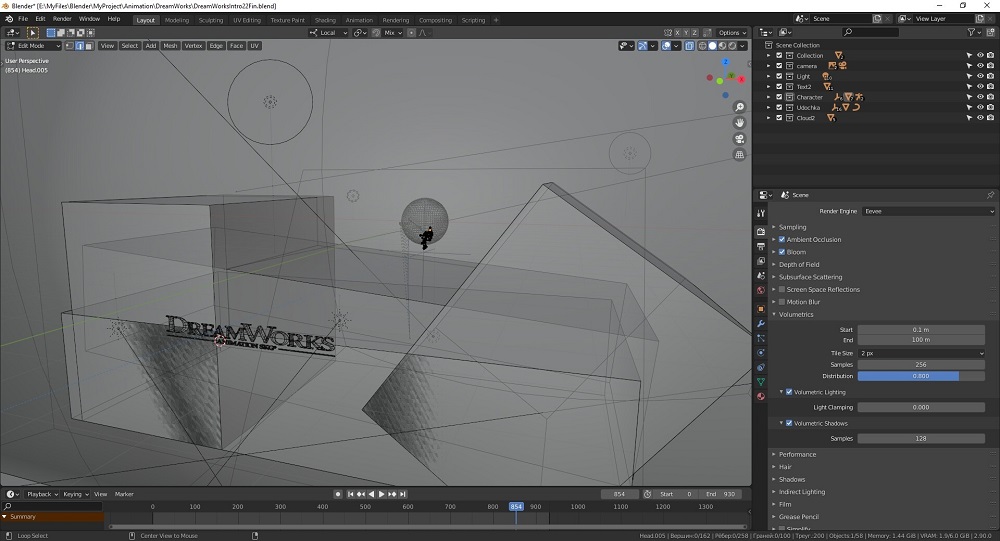
Task: Select the face select mode icon
Action: tap(89, 46)
